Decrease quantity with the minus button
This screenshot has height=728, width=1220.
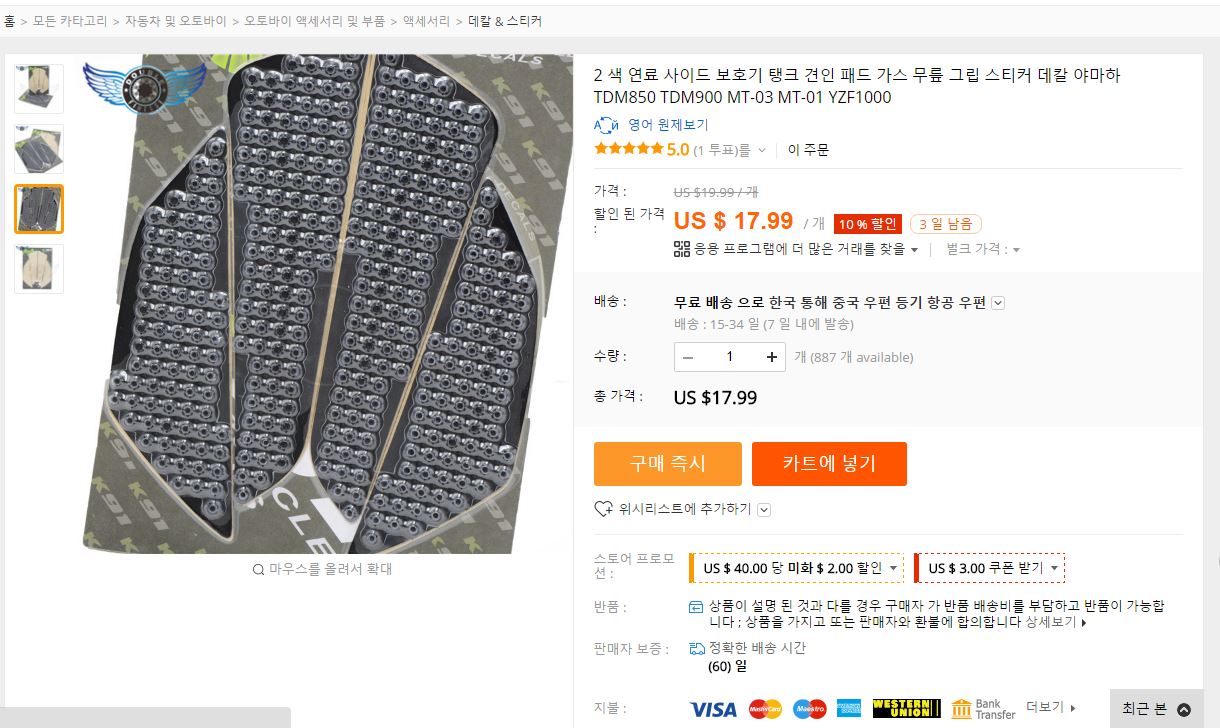point(688,357)
